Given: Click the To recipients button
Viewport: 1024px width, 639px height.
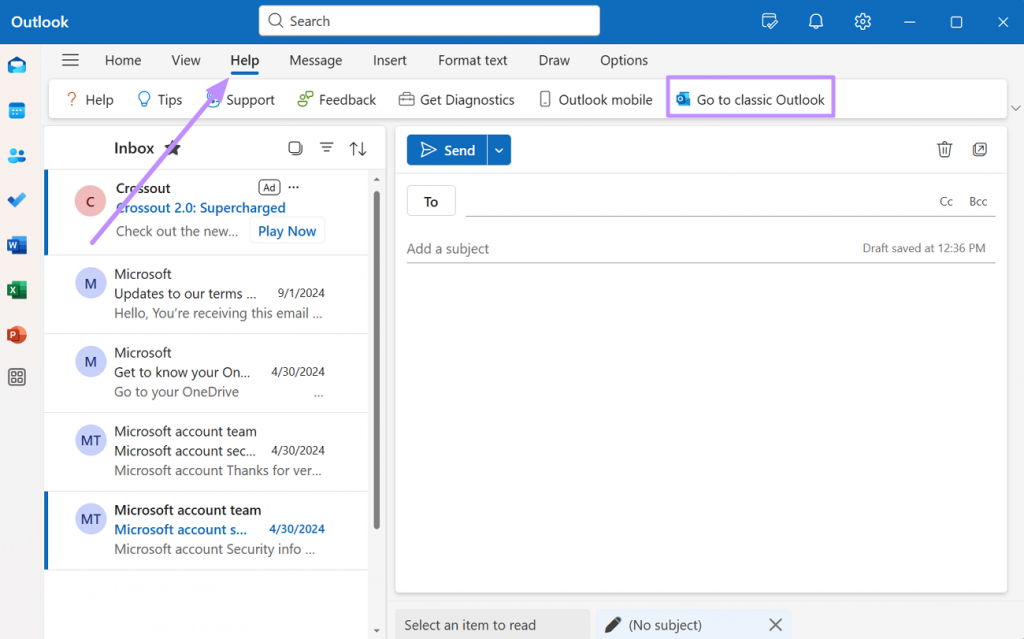Looking at the screenshot, I should (x=431, y=201).
